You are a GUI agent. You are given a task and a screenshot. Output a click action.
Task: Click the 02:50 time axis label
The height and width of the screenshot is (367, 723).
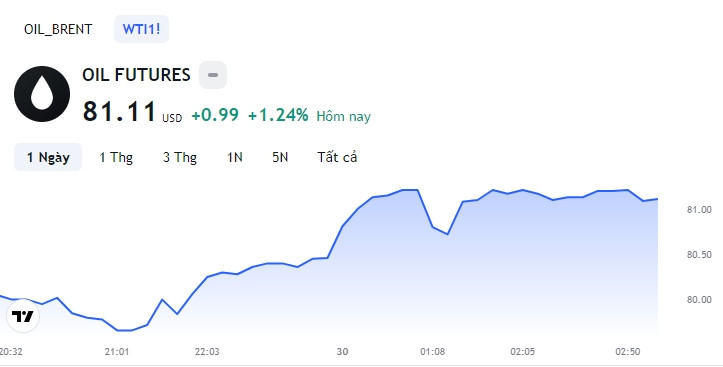pyautogui.click(x=628, y=352)
